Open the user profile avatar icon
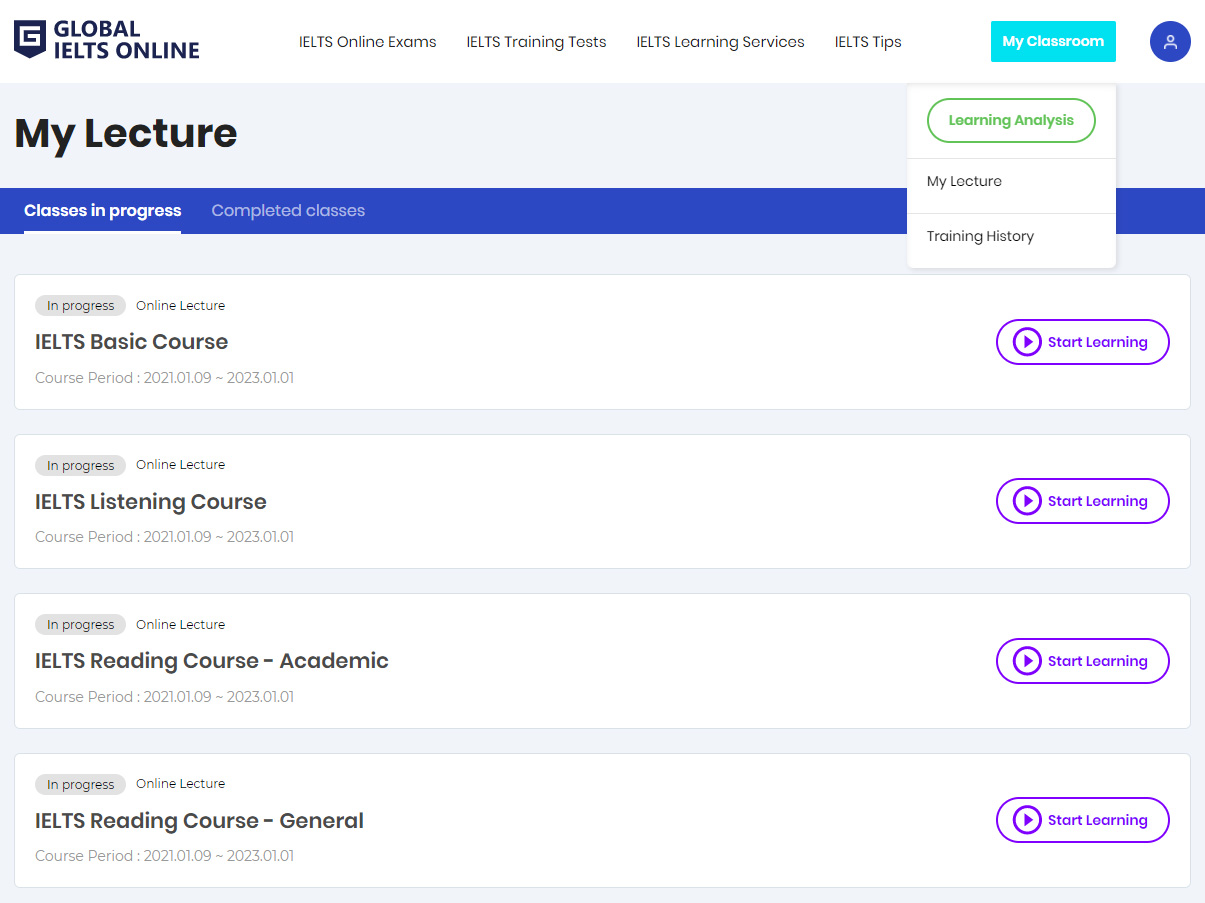1205x903 pixels. 1170,42
